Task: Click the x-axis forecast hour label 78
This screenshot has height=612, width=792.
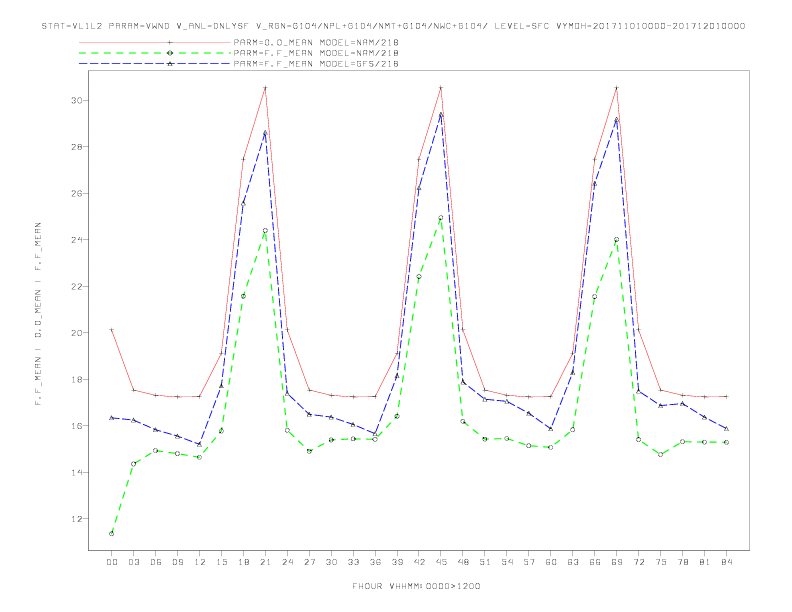Action: click(x=683, y=562)
